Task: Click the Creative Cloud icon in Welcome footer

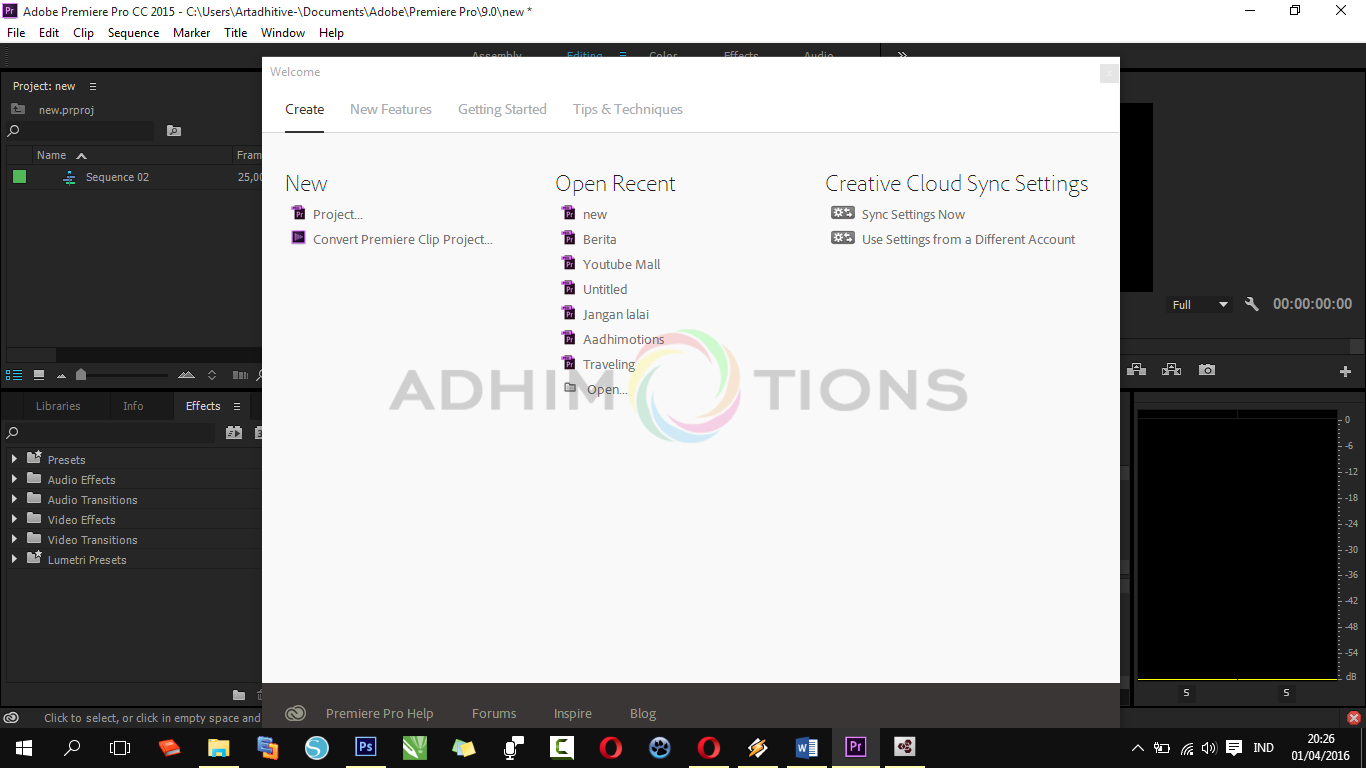Action: click(x=295, y=713)
